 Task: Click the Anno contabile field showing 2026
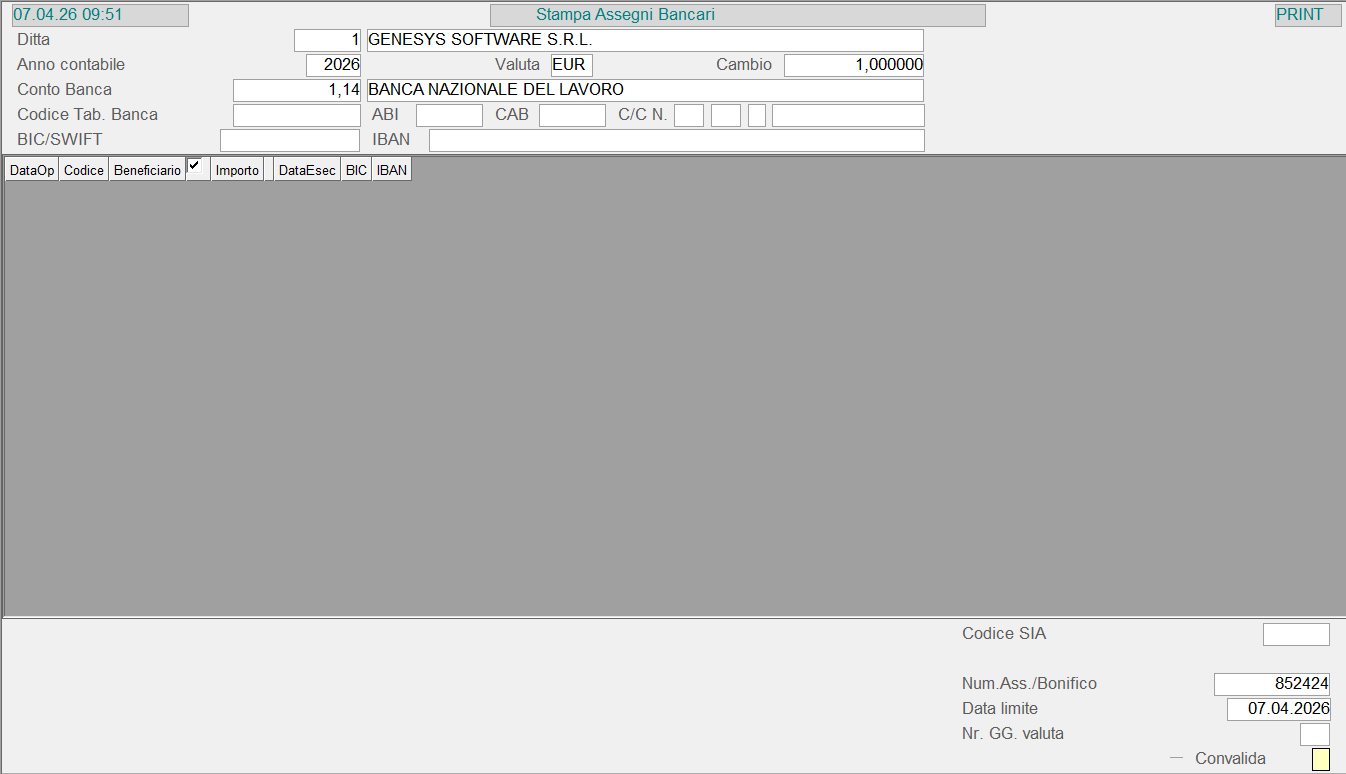(x=333, y=65)
